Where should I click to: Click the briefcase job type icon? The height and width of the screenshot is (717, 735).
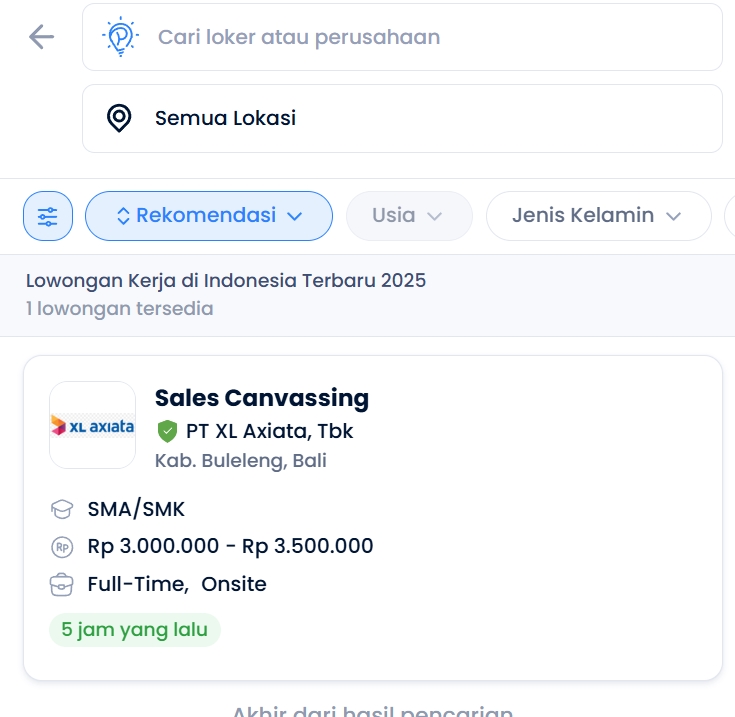click(61, 585)
